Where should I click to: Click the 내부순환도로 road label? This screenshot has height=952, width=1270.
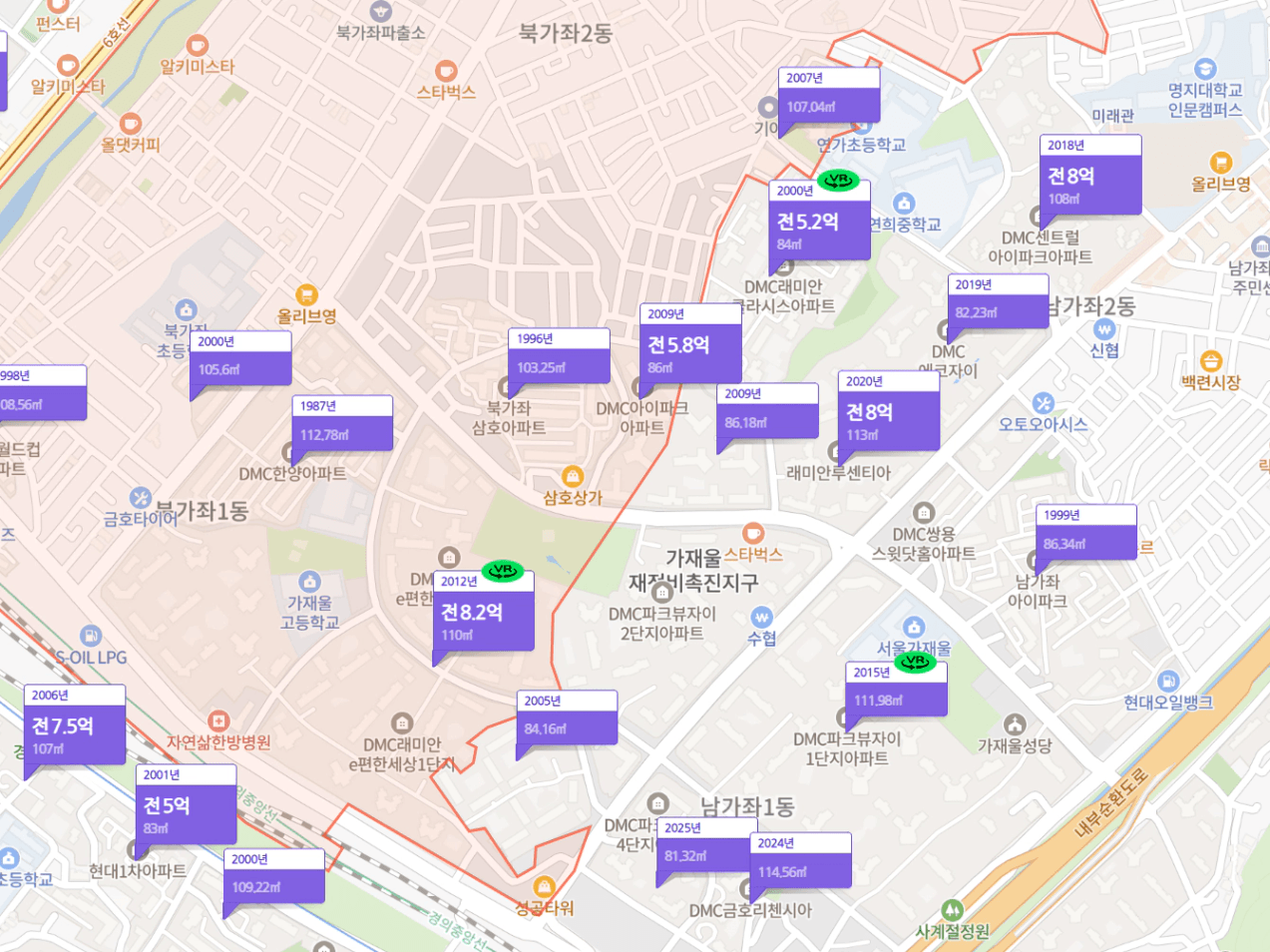click(x=1112, y=802)
